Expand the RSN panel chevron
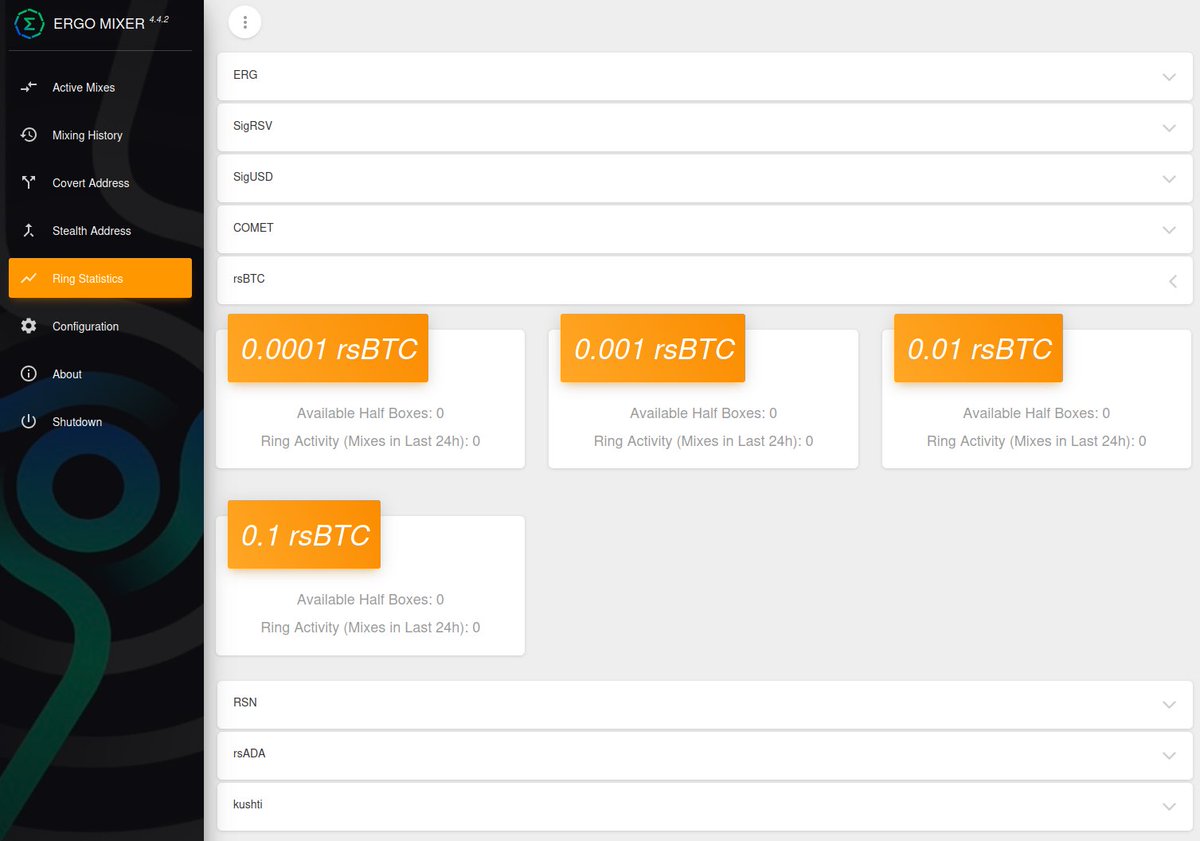1200x841 pixels. [1169, 705]
